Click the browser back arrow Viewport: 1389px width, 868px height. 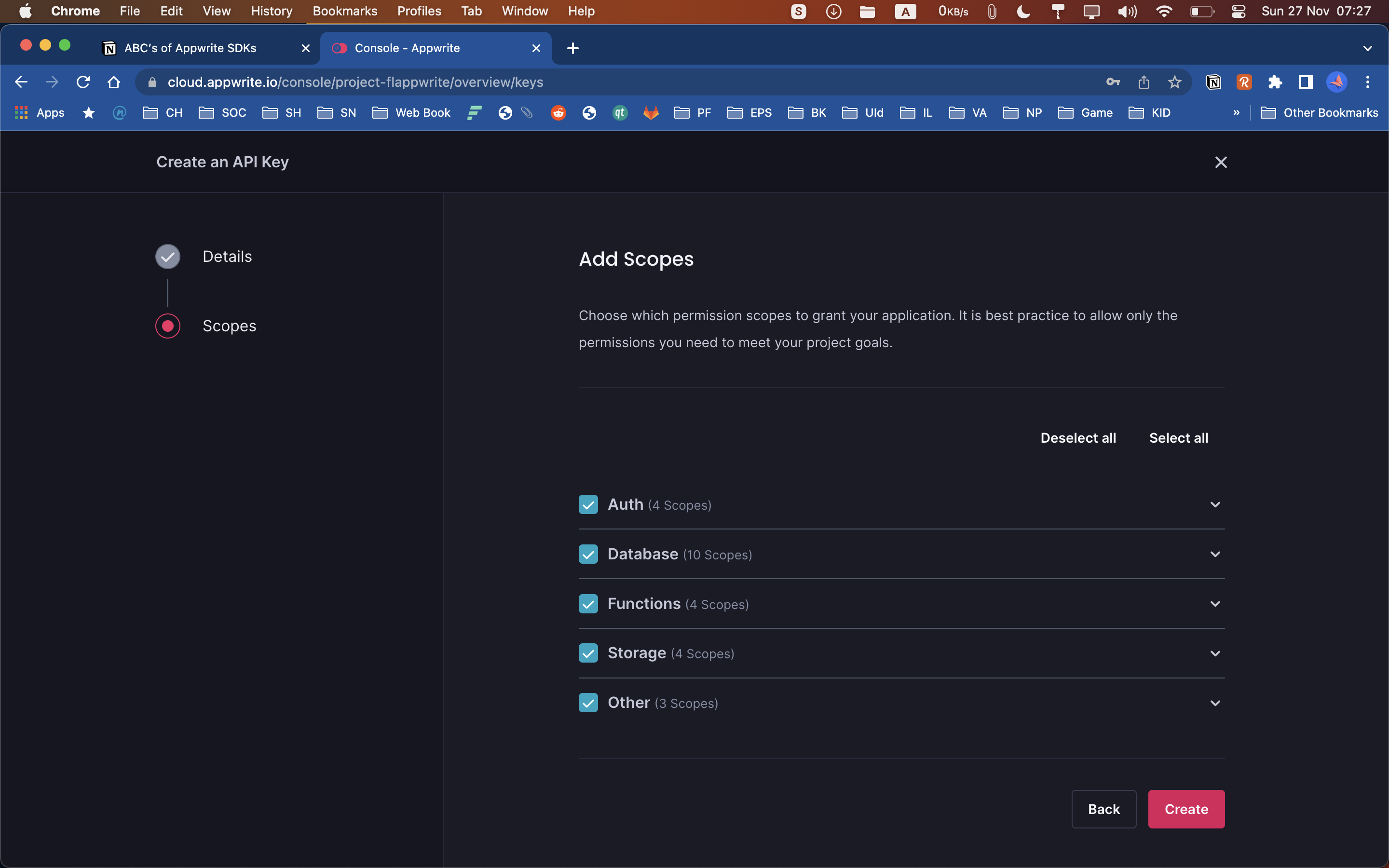pyautogui.click(x=21, y=82)
